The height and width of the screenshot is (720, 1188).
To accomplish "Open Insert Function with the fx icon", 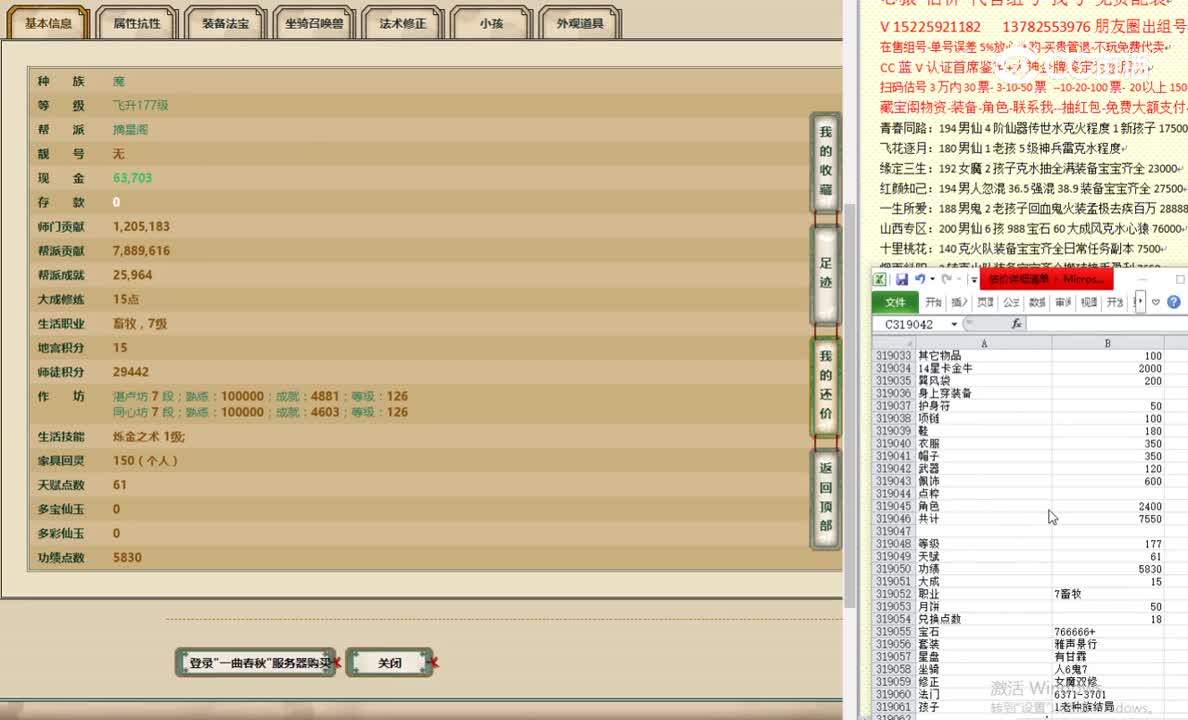I will point(1017,322).
